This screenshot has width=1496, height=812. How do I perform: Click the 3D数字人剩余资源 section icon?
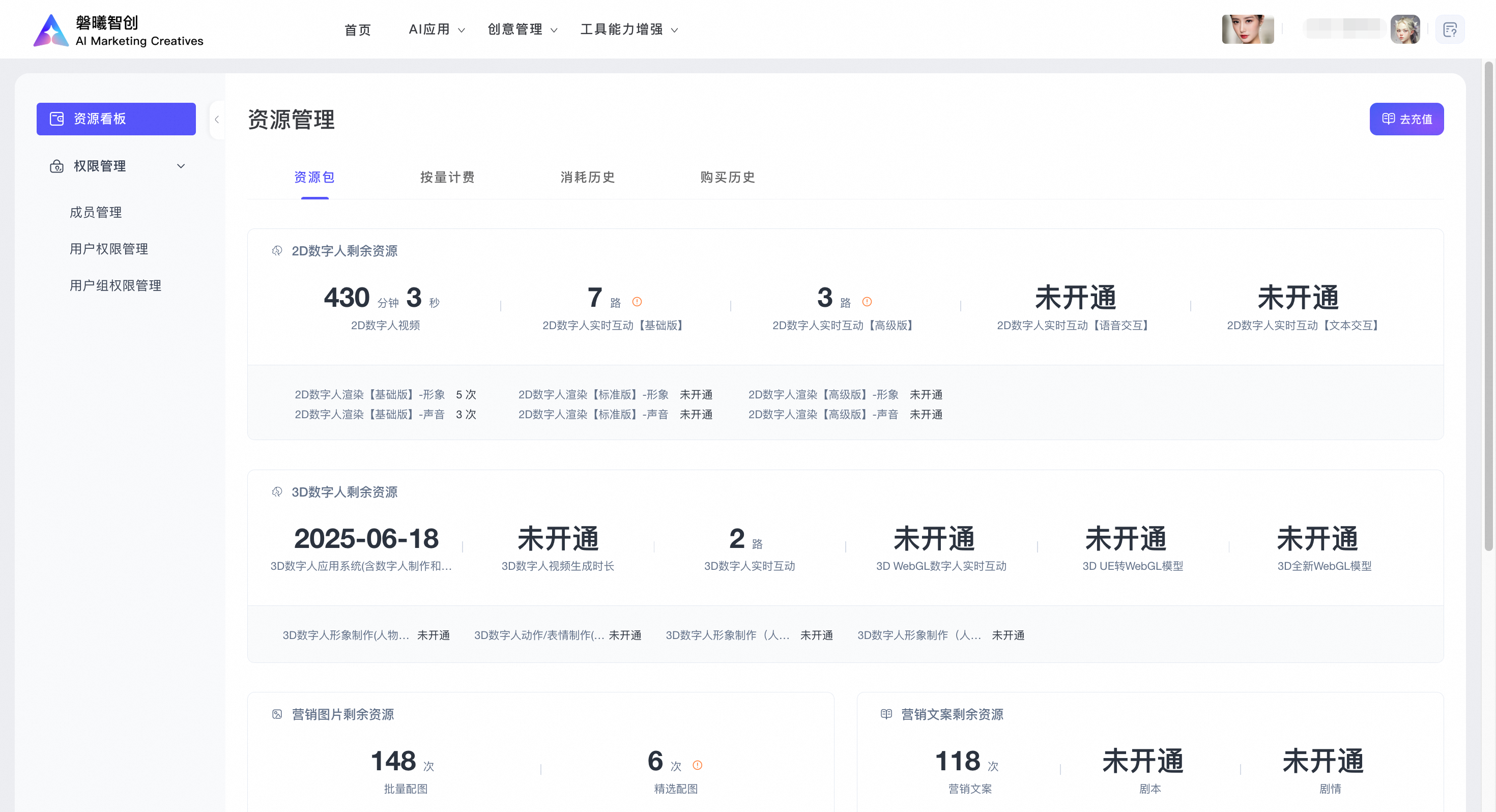pos(277,492)
